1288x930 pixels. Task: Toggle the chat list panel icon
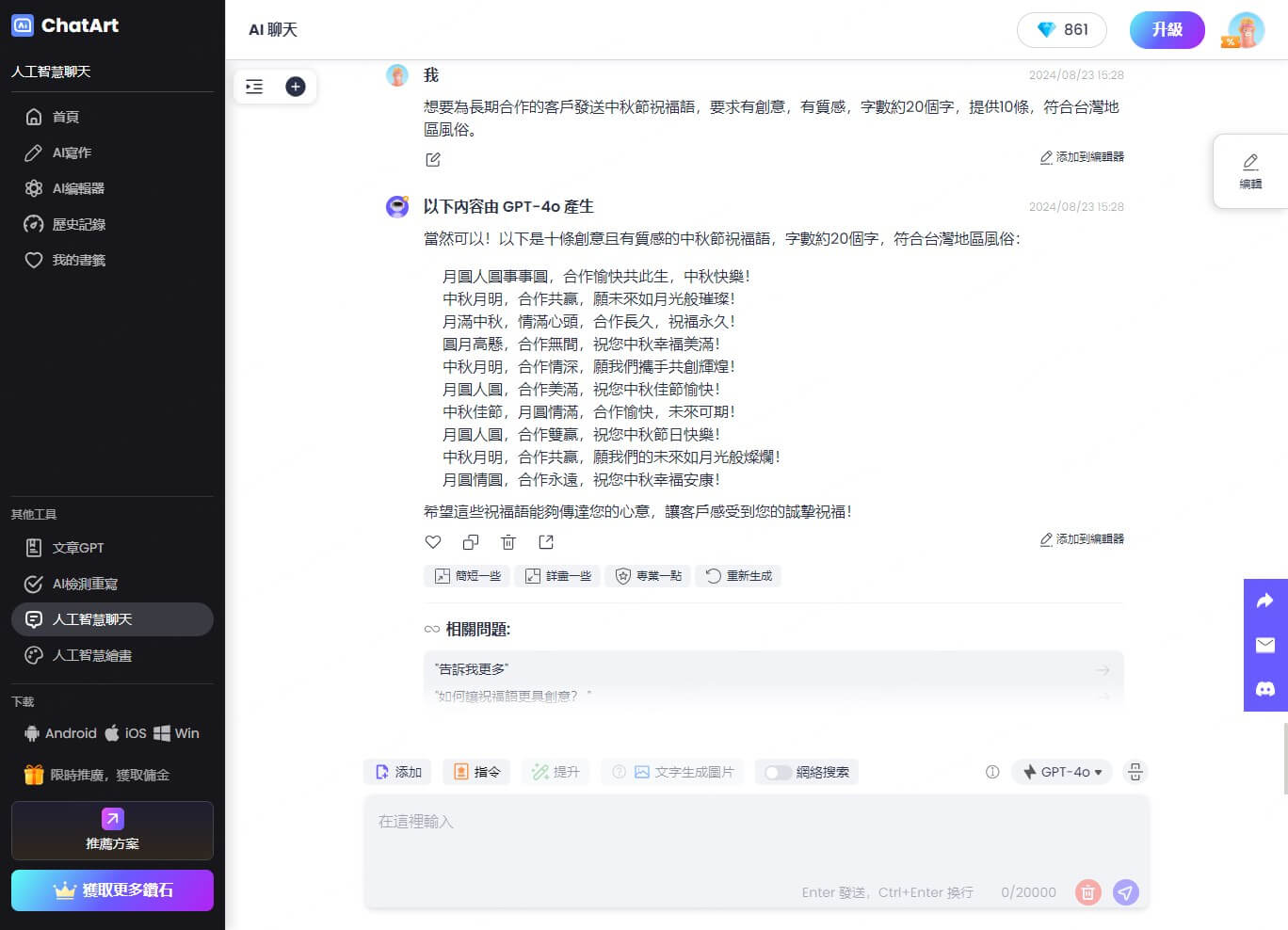tap(254, 87)
